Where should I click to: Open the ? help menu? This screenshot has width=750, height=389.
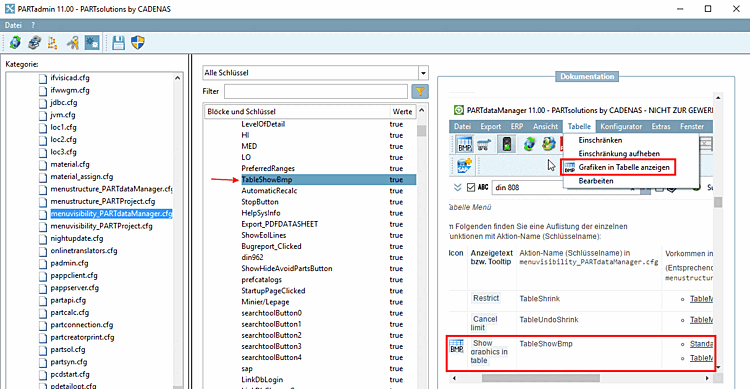33,25
